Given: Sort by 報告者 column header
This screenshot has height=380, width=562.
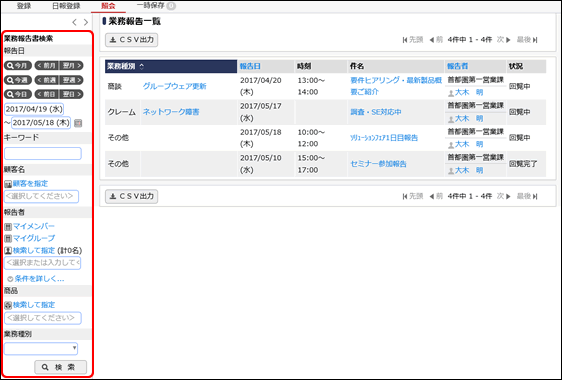Looking at the screenshot, I should pos(457,66).
